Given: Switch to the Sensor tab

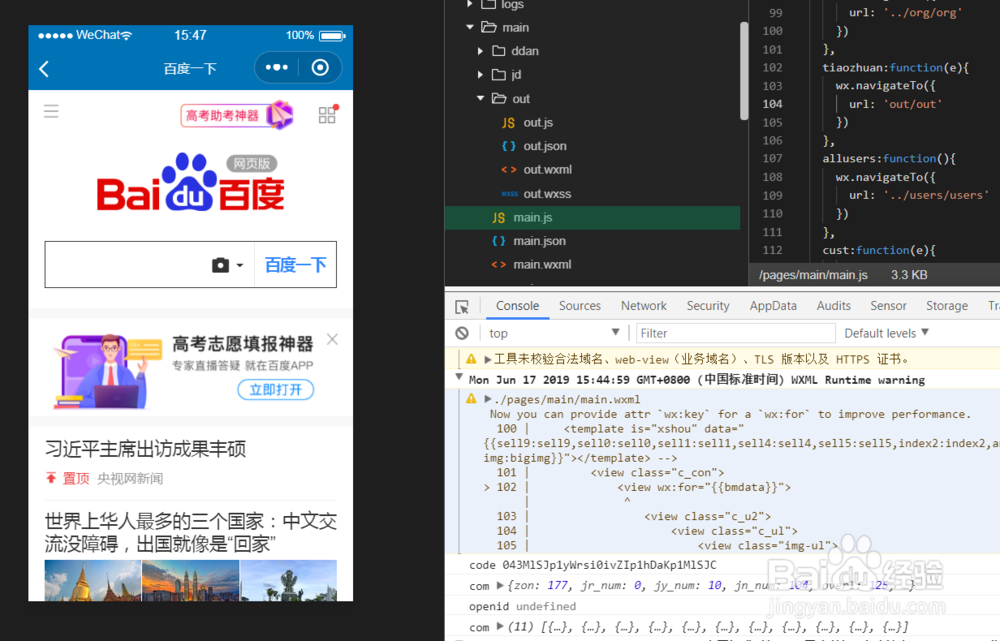Looking at the screenshot, I should [x=888, y=306].
